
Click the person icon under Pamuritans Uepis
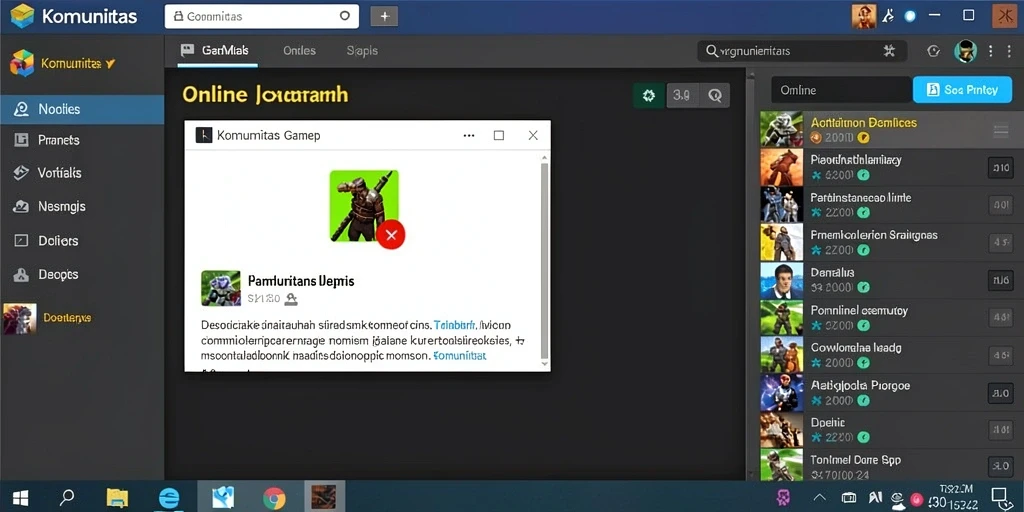(x=291, y=299)
